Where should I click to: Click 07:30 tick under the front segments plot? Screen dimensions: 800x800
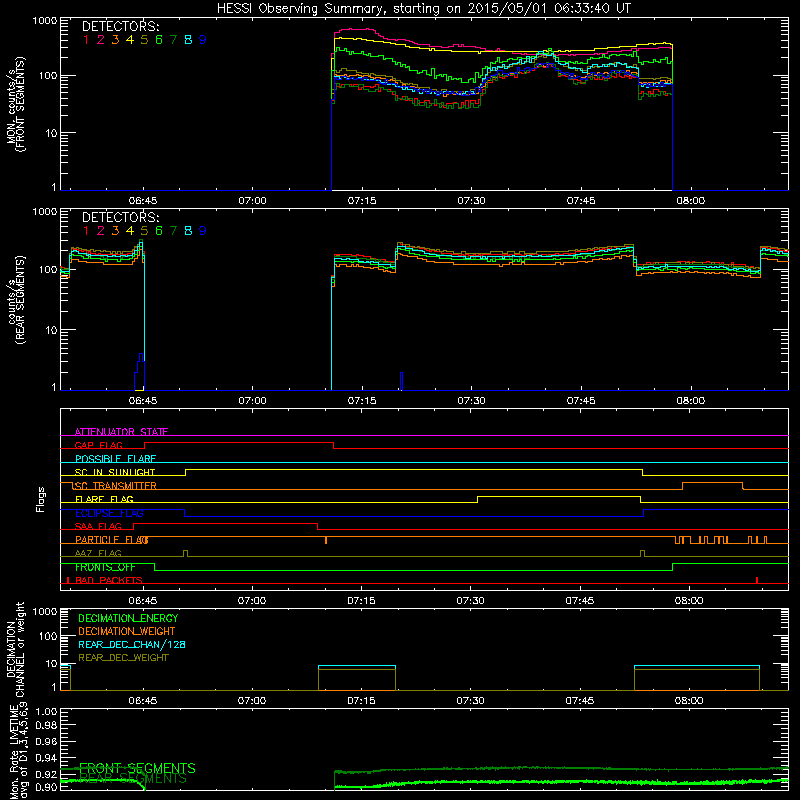click(471, 201)
